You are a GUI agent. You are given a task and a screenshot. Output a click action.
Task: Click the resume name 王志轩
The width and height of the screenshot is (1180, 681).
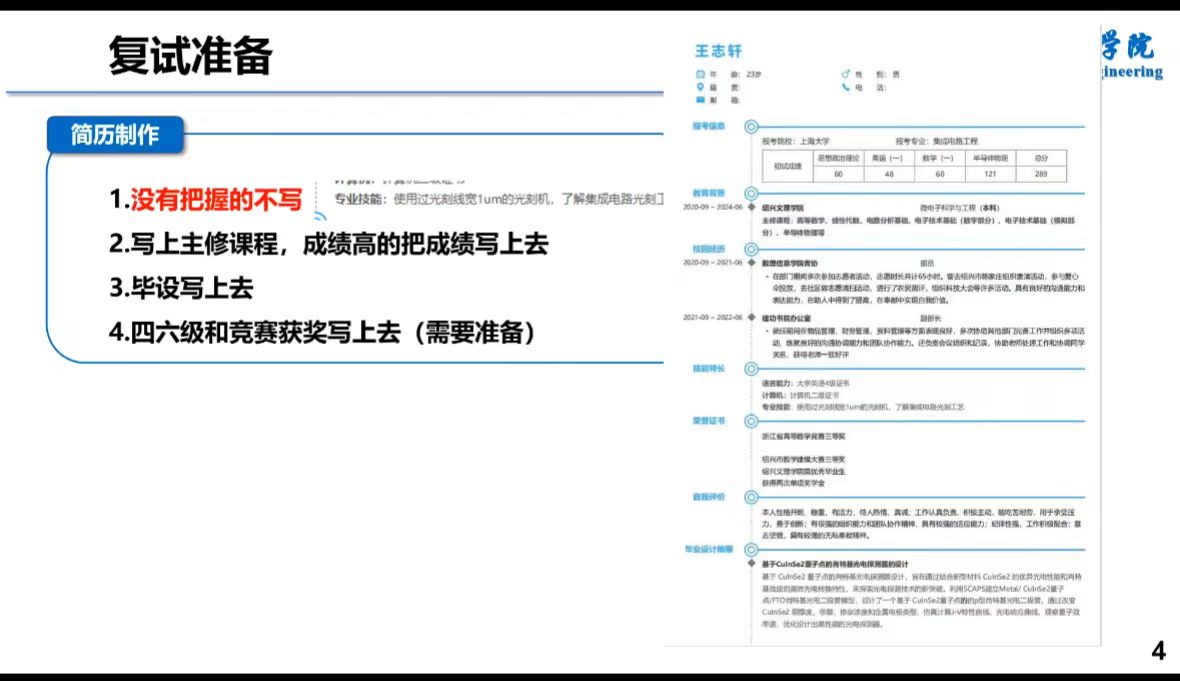pyautogui.click(x=718, y=51)
